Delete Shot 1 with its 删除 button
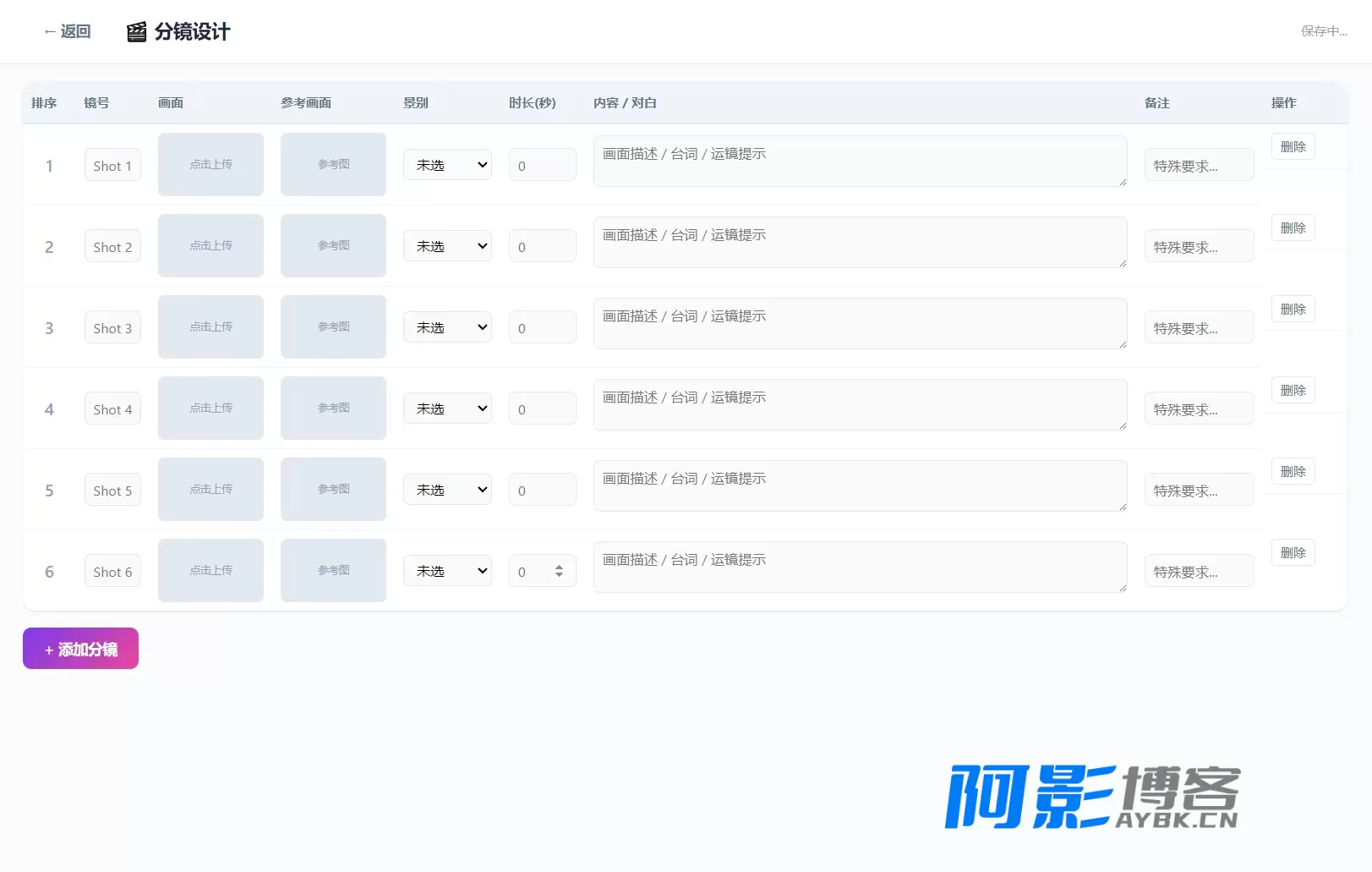This screenshot has width=1372, height=872. pos(1293,146)
